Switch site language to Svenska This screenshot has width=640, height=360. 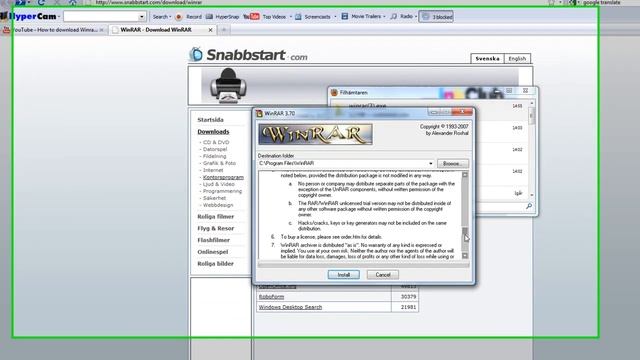pyautogui.click(x=487, y=59)
